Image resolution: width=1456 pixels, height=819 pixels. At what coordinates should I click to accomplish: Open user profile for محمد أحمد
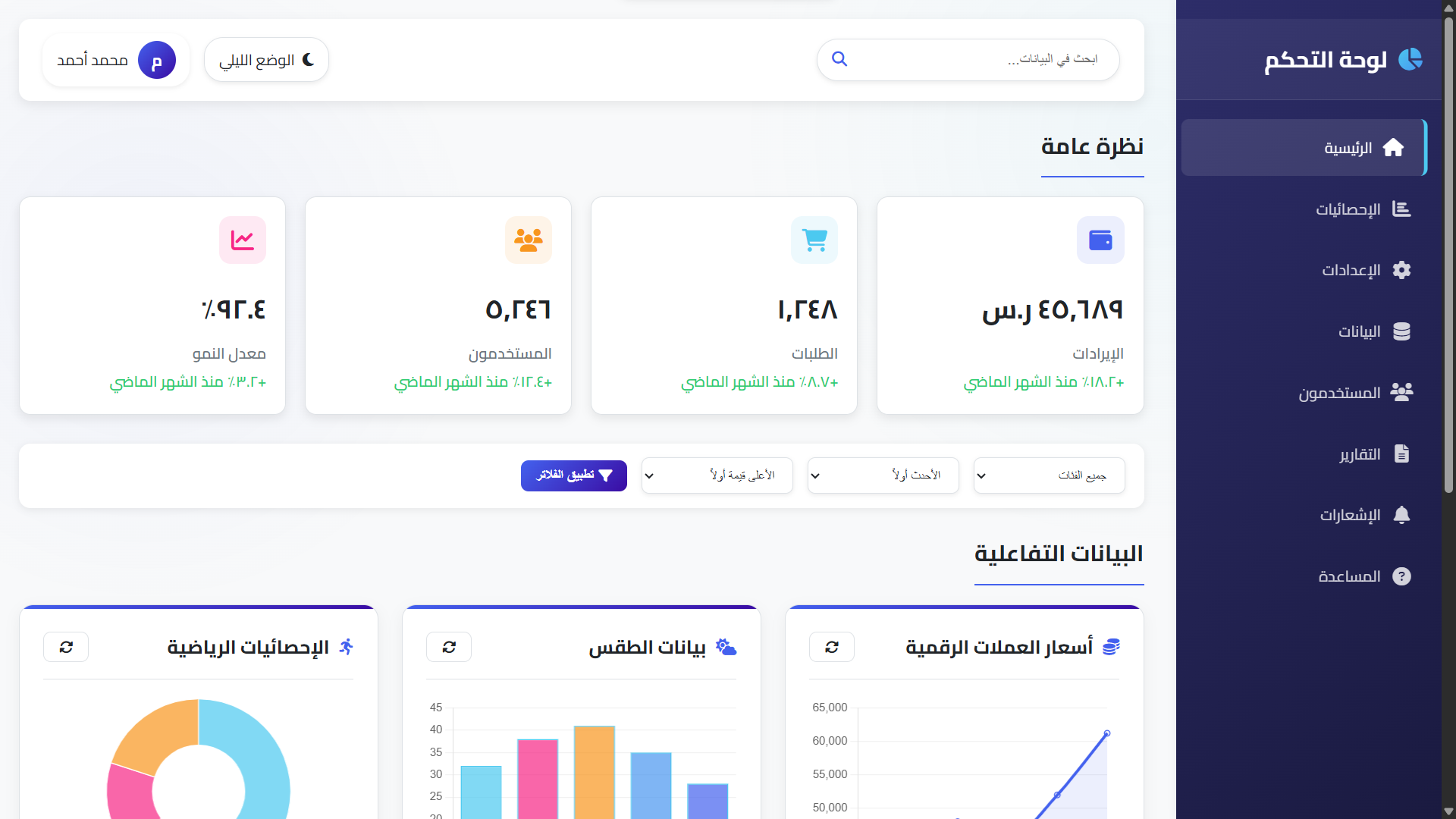click(x=115, y=60)
